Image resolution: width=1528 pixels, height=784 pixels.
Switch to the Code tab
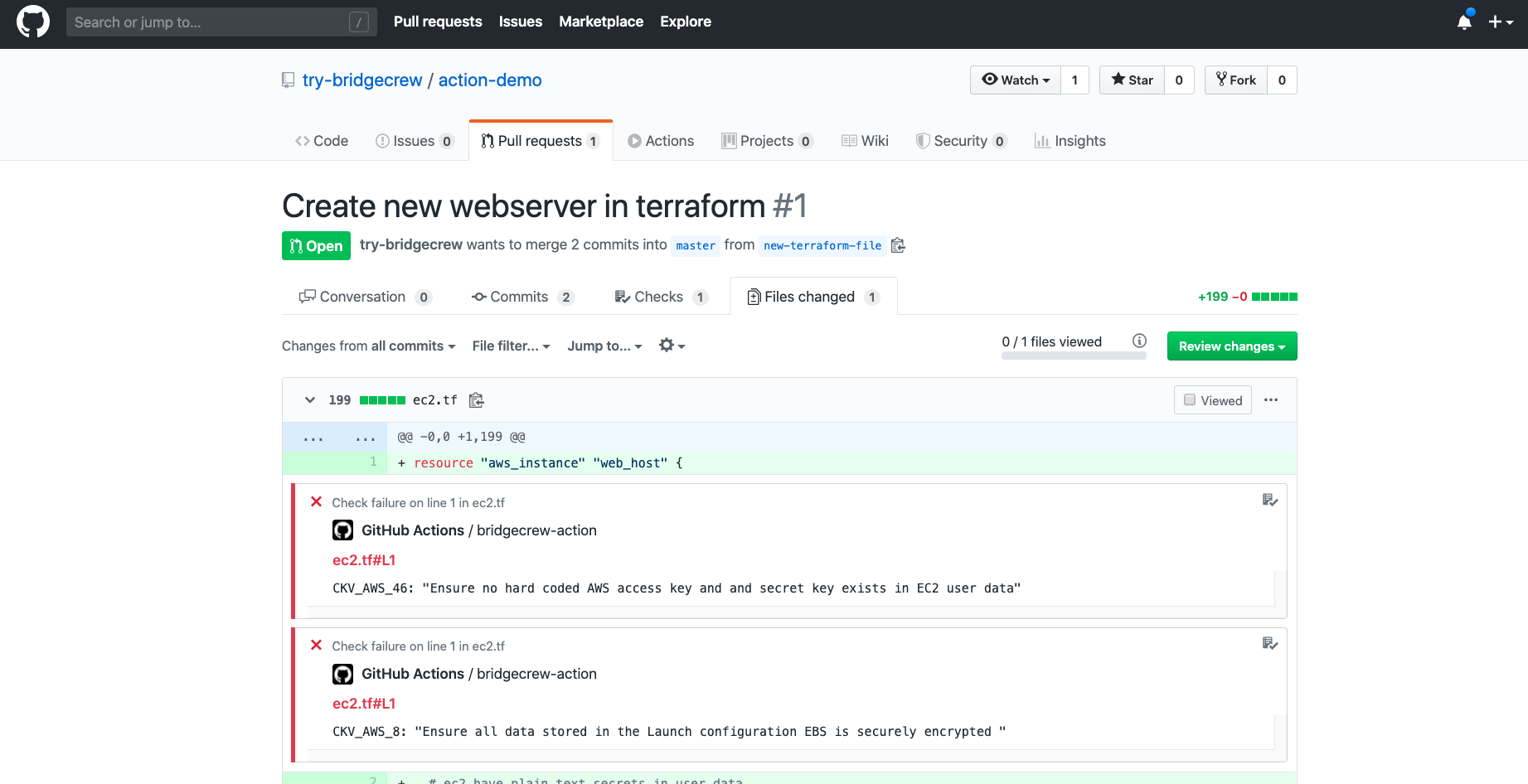(x=322, y=141)
